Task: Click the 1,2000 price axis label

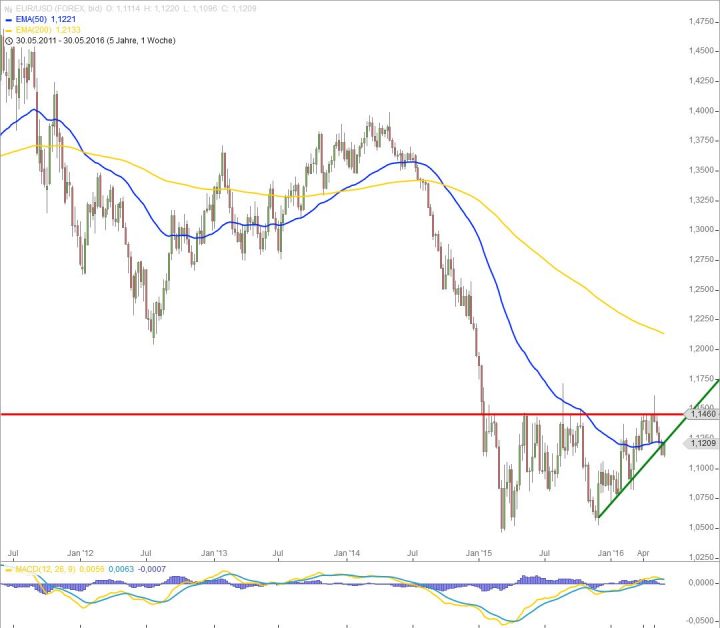Action: [x=702, y=349]
